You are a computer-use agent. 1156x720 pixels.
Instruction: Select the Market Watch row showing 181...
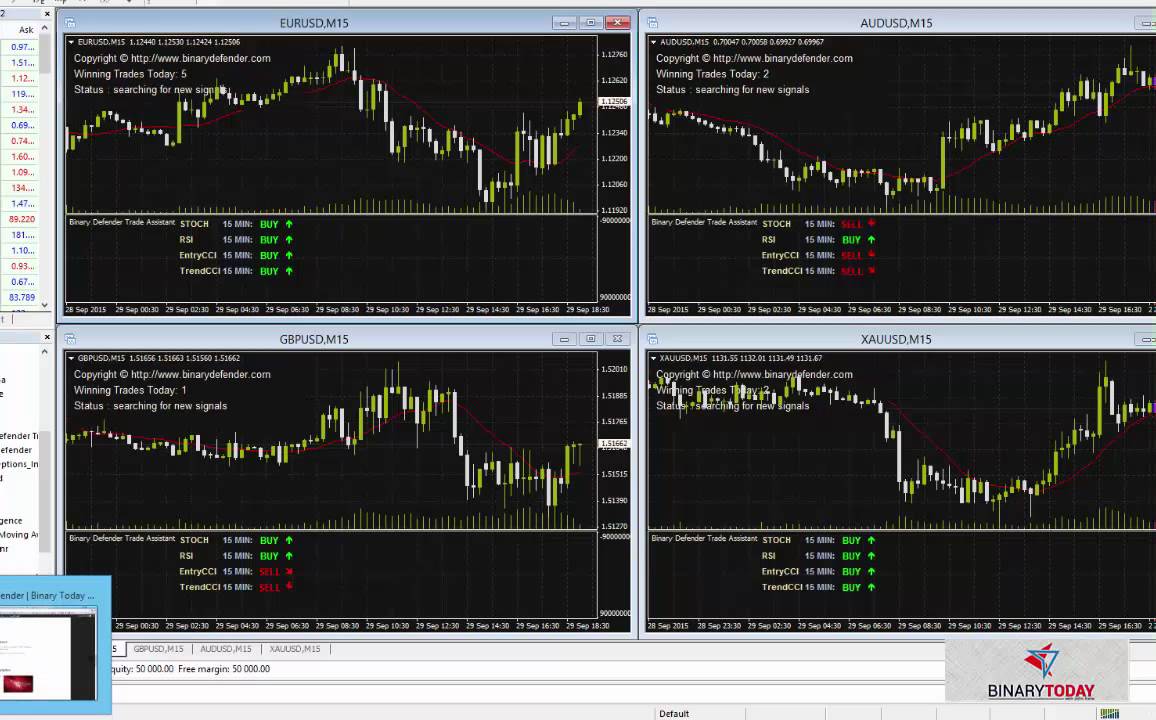[x=20, y=235]
